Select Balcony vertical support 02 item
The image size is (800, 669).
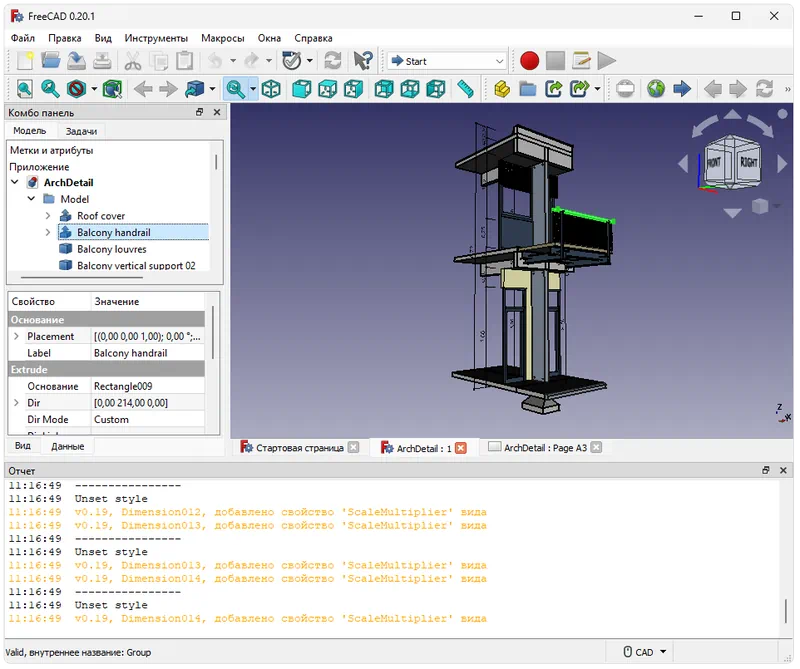click(x=136, y=265)
